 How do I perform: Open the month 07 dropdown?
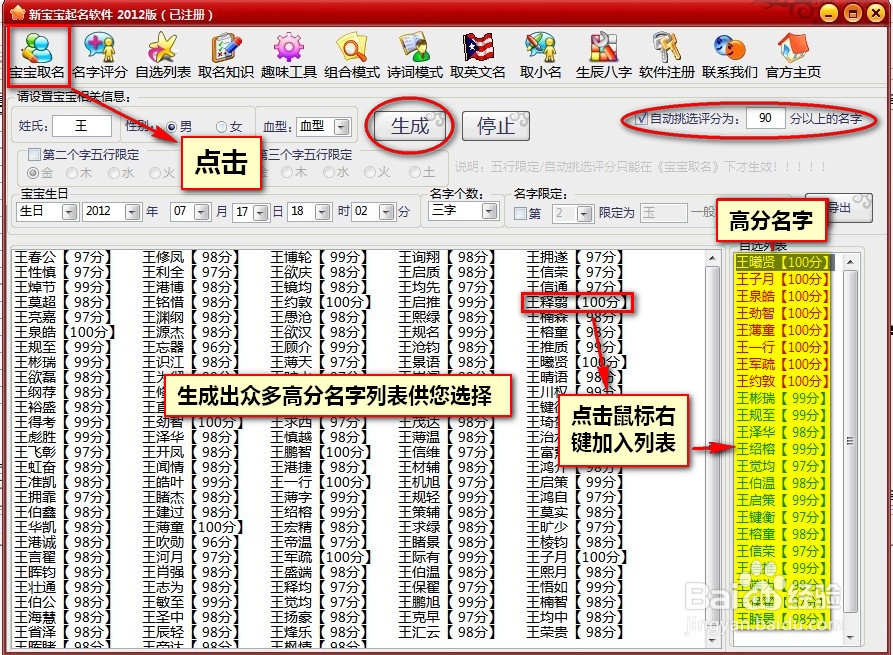202,212
